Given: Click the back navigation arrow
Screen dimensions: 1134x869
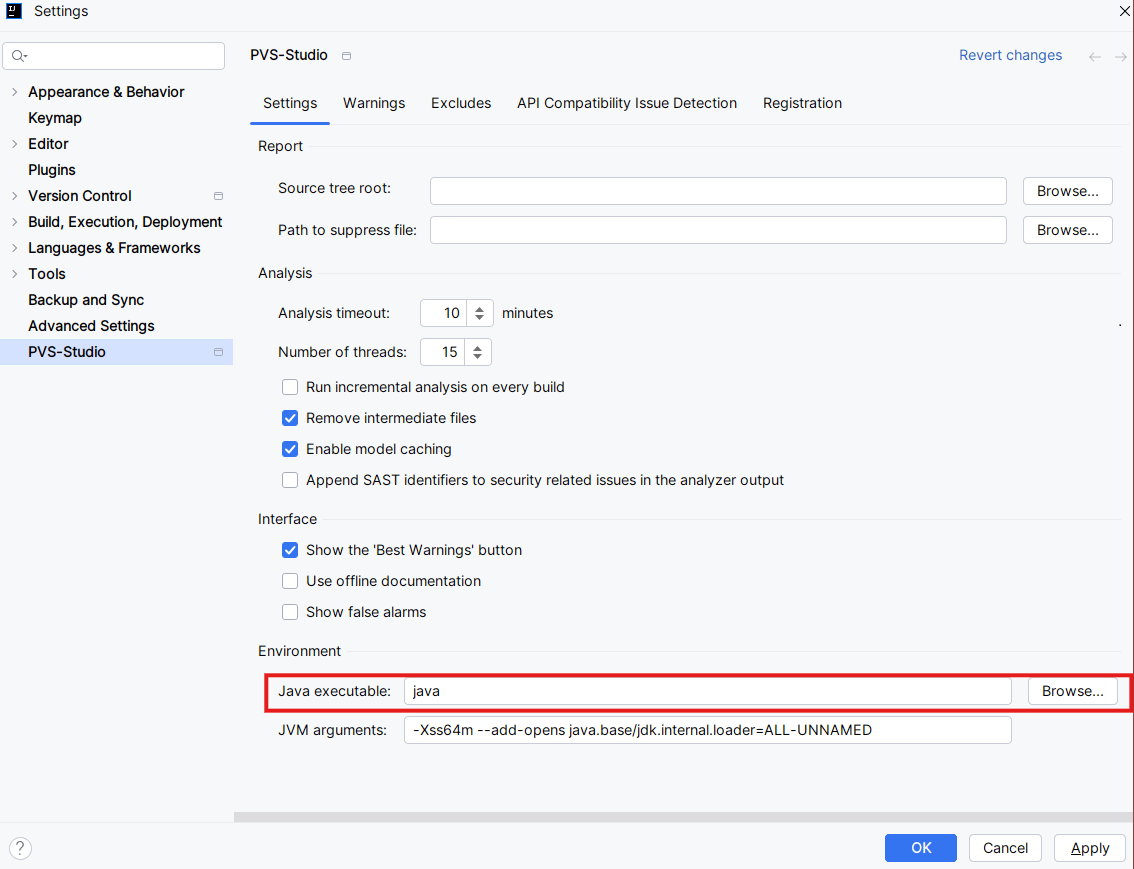Looking at the screenshot, I should click(1095, 57).
